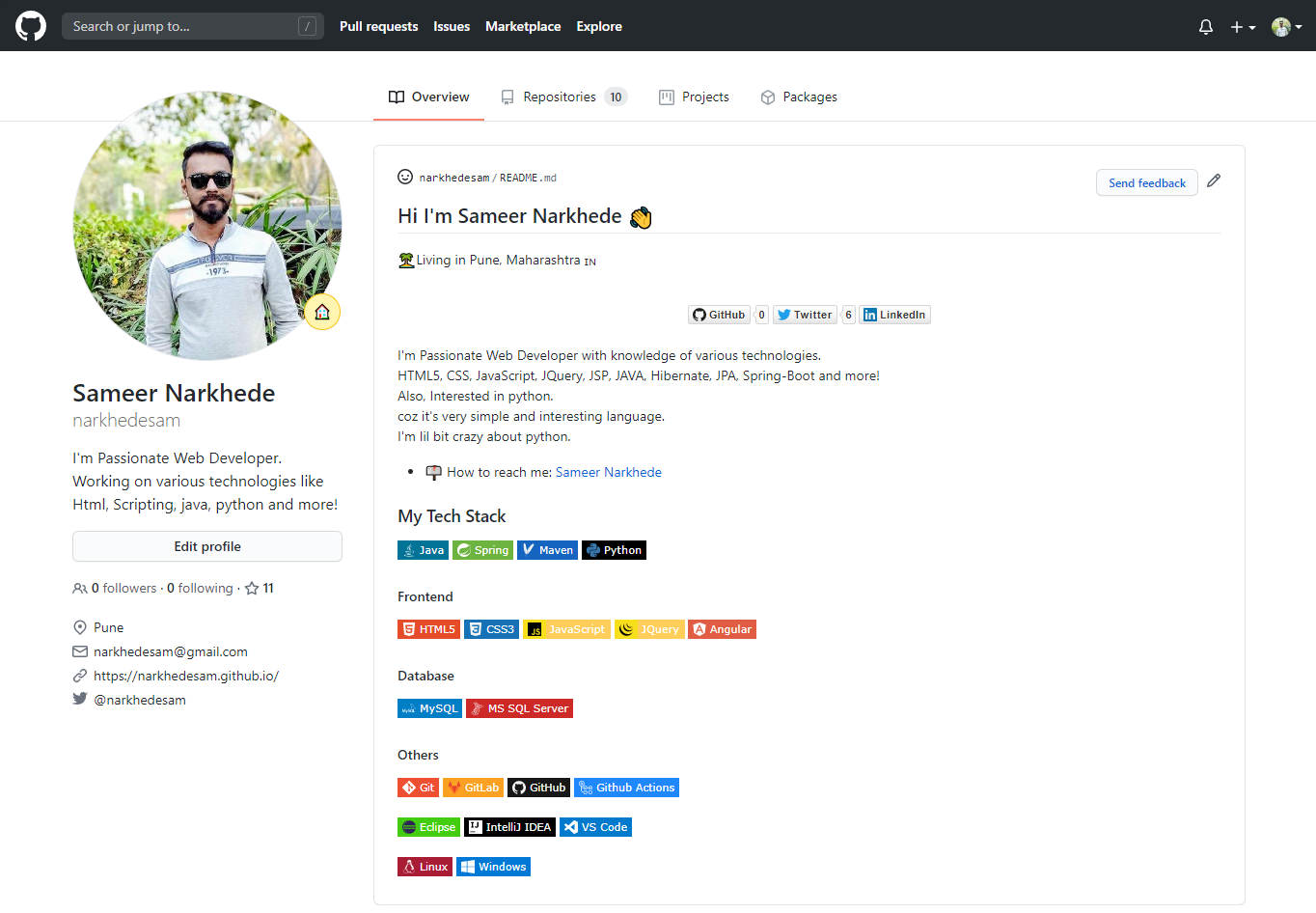Click the LinkedIn social badge
The height and width of the screenshot is (913, 1316).
point(894,315)
